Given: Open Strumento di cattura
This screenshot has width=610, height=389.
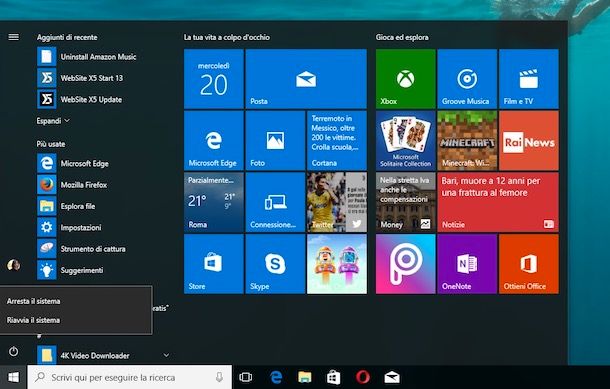Looking at the screenshot, I should (104, 249).
